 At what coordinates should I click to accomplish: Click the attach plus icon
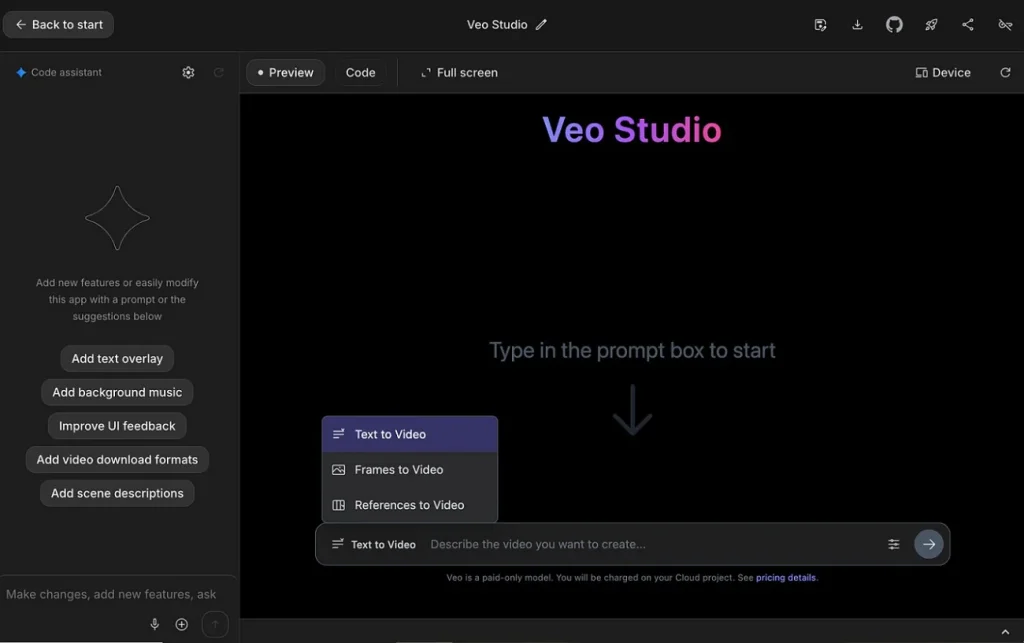coord(181,623)
